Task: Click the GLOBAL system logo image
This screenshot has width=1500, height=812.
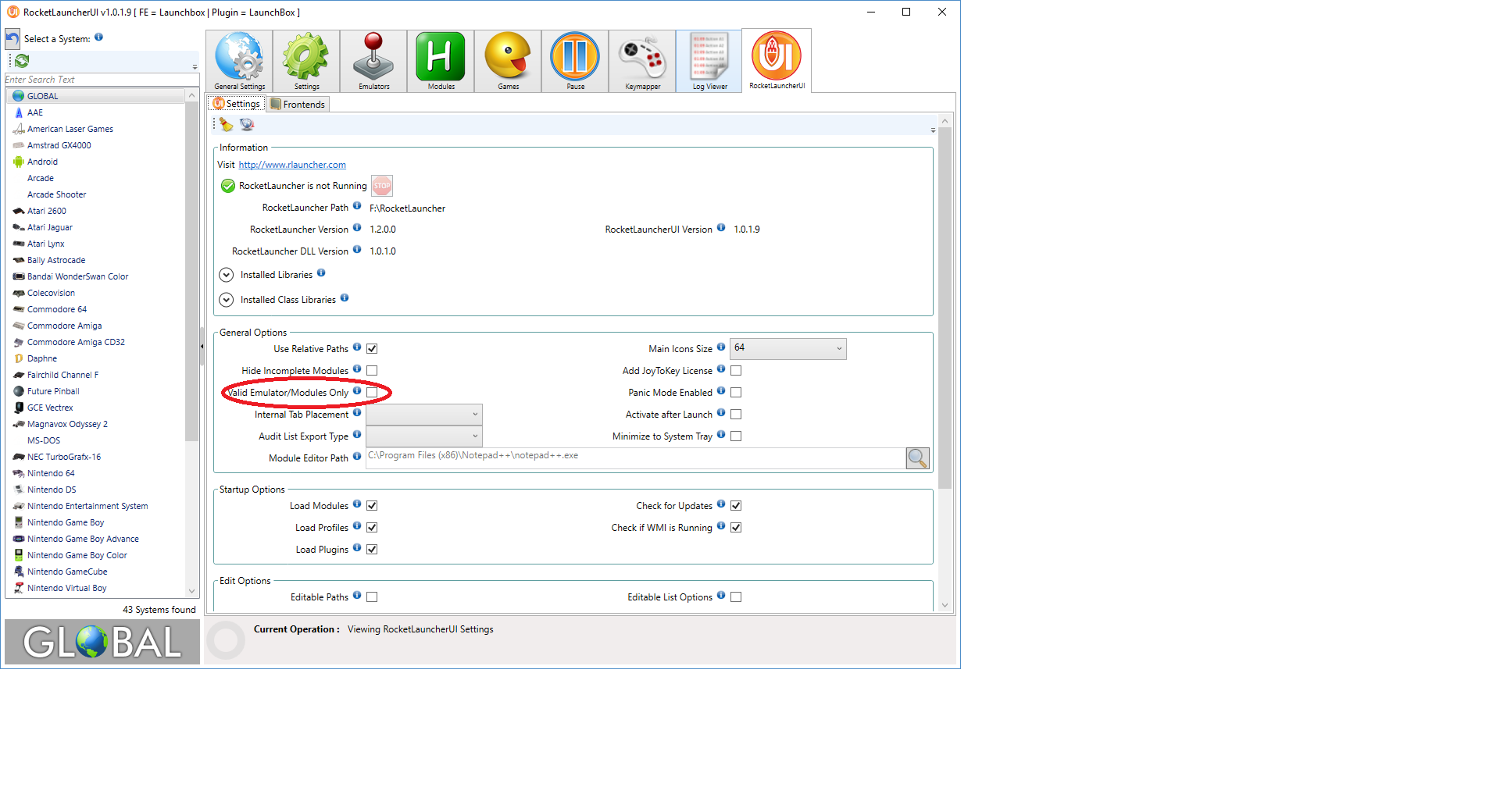Action: click(102, 642)
